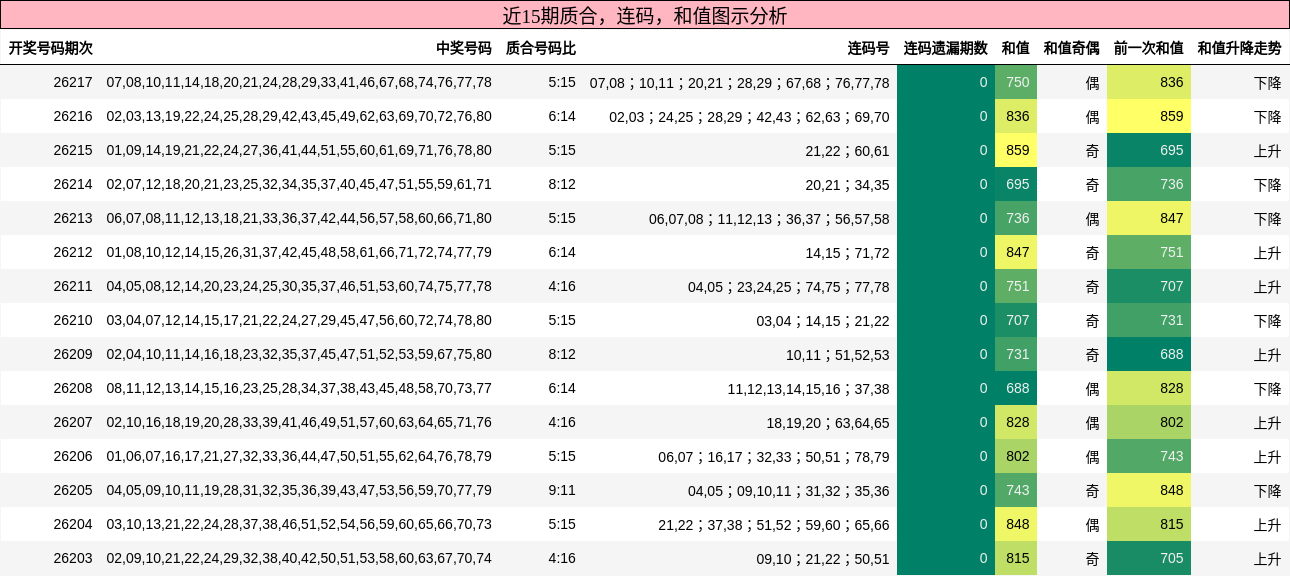Image resolution: width=1290 pixels, height=576 pixels.
Task: Click period number 26210
Action: coord(73,320)
